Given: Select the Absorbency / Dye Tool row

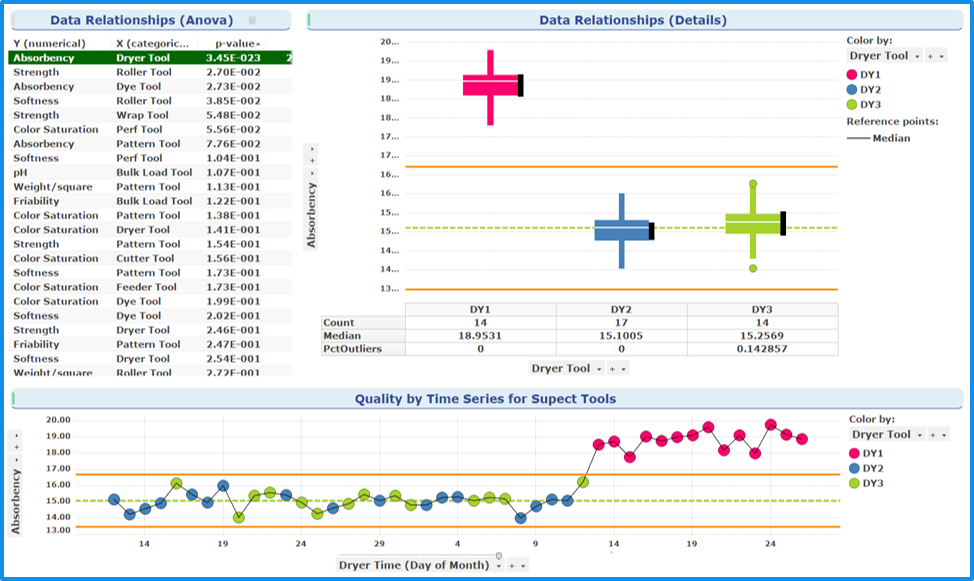Looking at the screenshot, I should 150,86.
